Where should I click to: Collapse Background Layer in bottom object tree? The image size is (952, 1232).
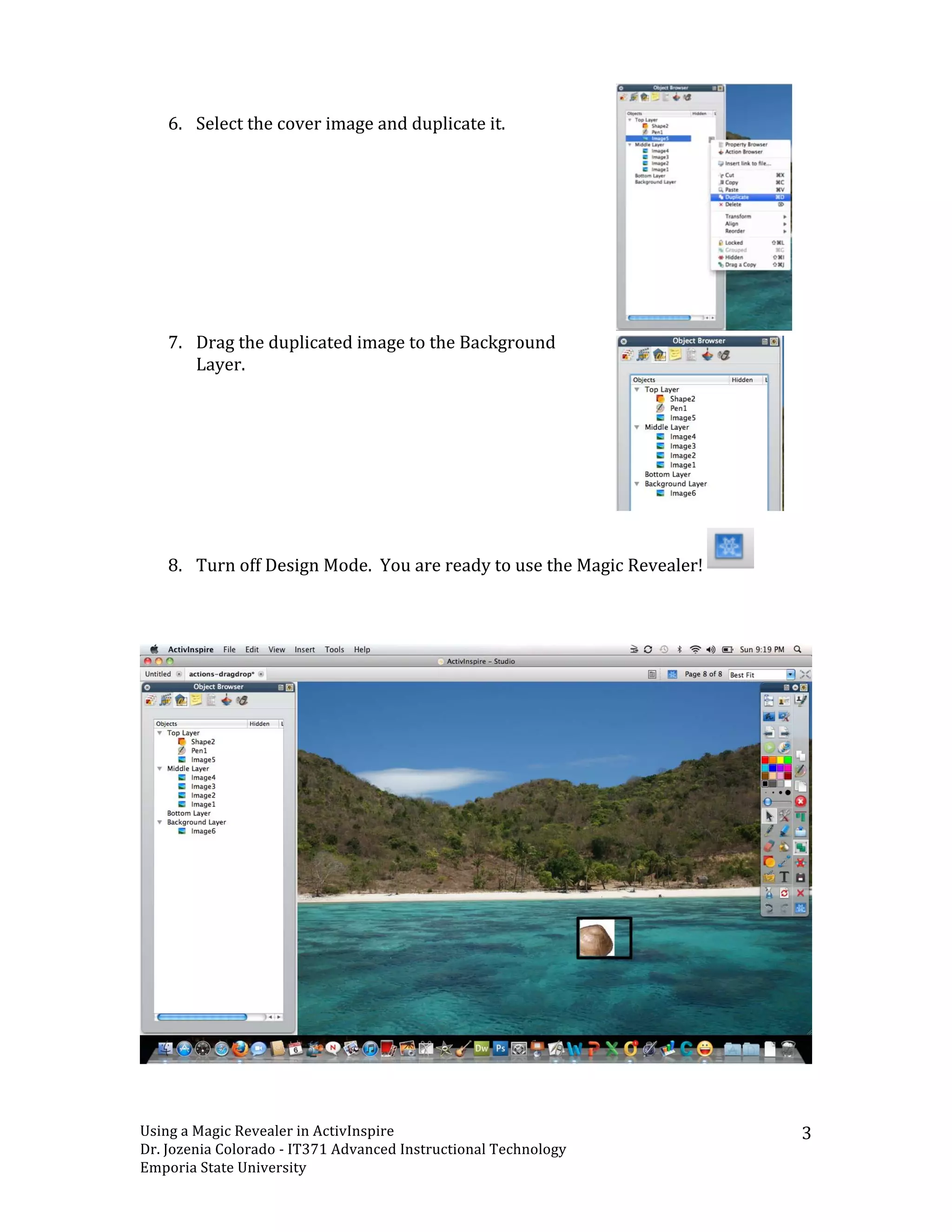[159, 822]
